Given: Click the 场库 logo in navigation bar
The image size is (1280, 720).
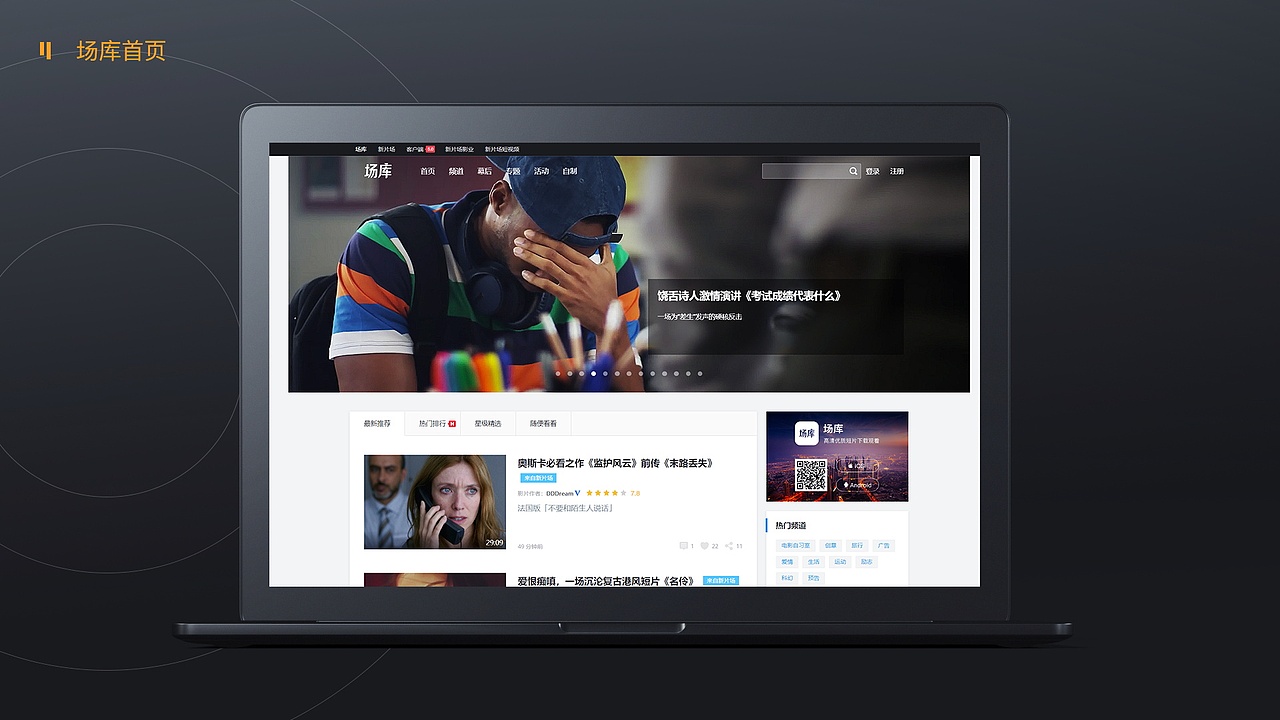Looking at the screenshot, I should (378, 171).
